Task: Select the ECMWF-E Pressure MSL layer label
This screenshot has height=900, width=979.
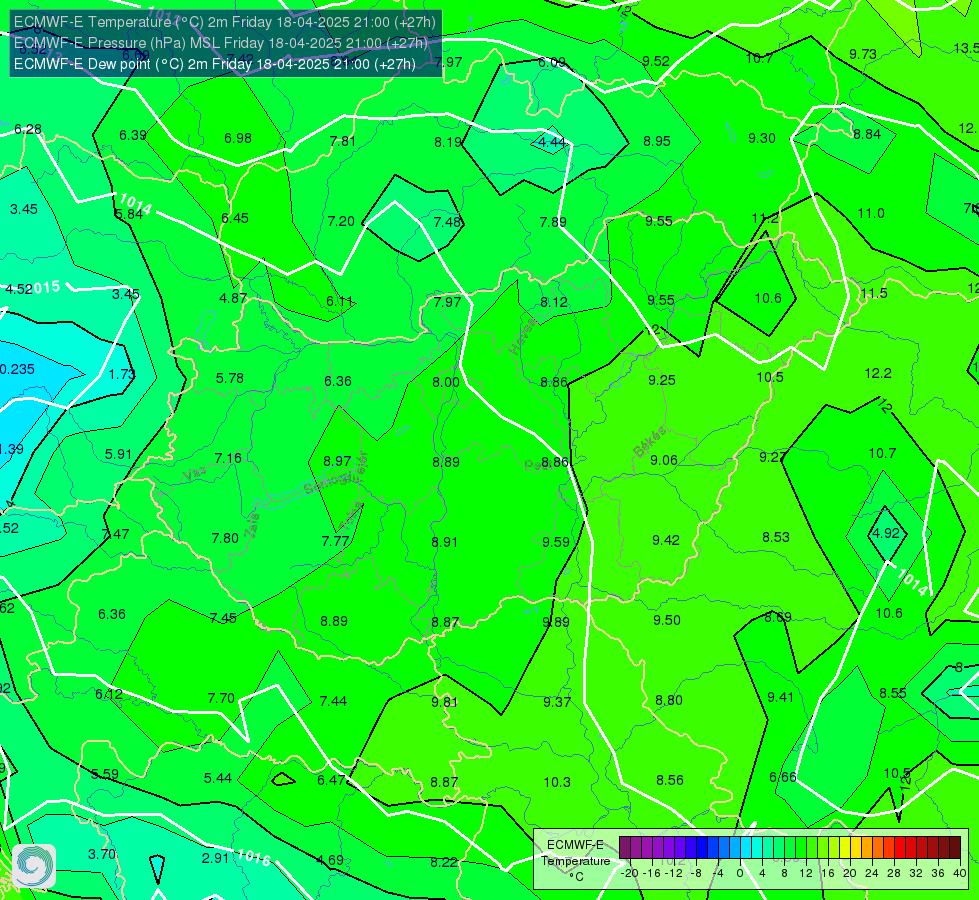Action: click(x=221, y=43)
